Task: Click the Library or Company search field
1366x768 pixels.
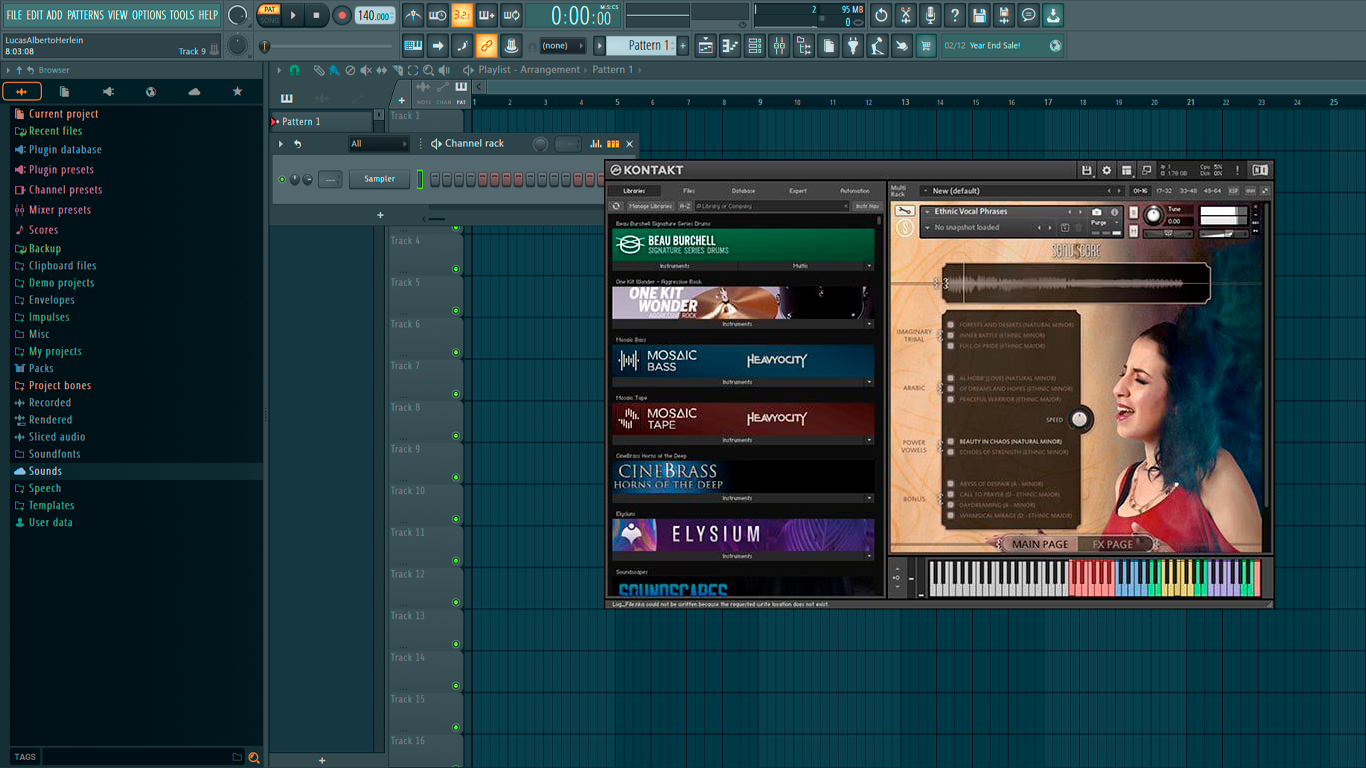Action: 770,206
